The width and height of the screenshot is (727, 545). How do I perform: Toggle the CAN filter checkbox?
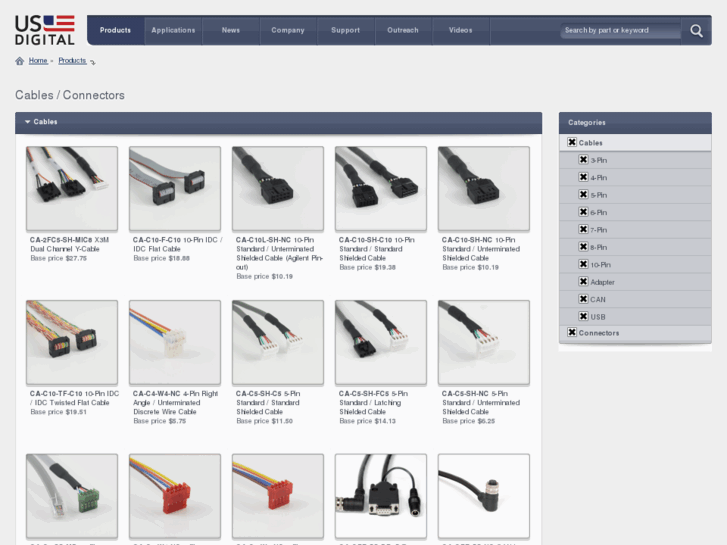(x=583, y=299)
